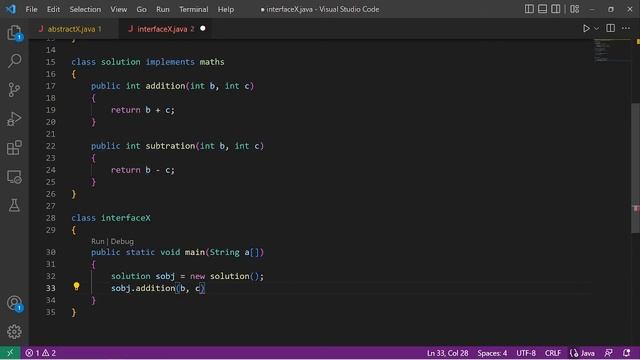
Task: Click 'addition' method name on line 17
Action: [165, 86]
